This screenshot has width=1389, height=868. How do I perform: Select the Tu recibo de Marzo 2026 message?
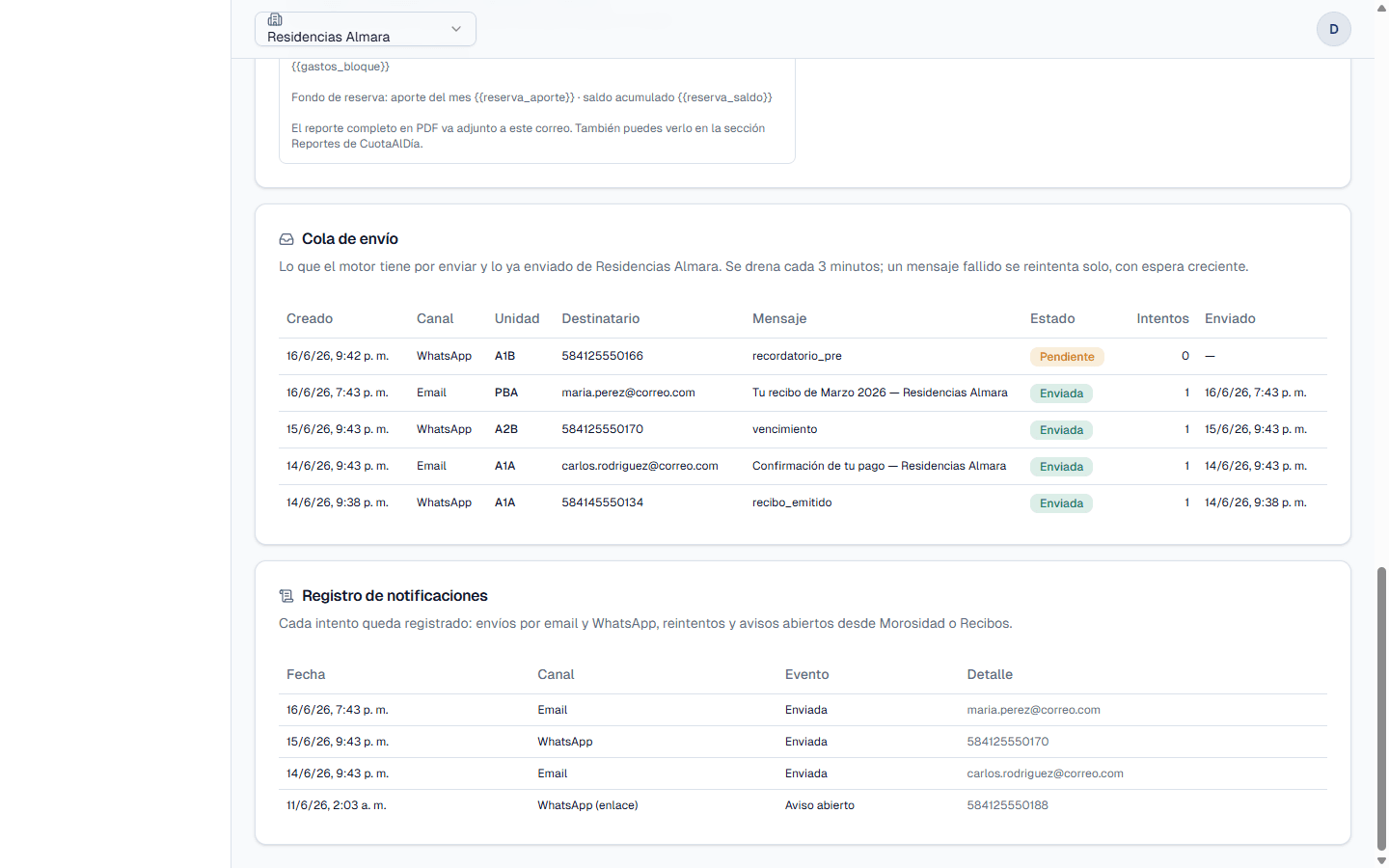(x=880, y=393)
